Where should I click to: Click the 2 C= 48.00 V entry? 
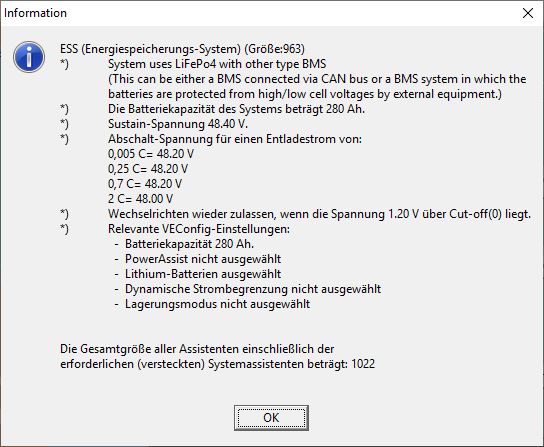pyautogui.click(x=140, y=199)
